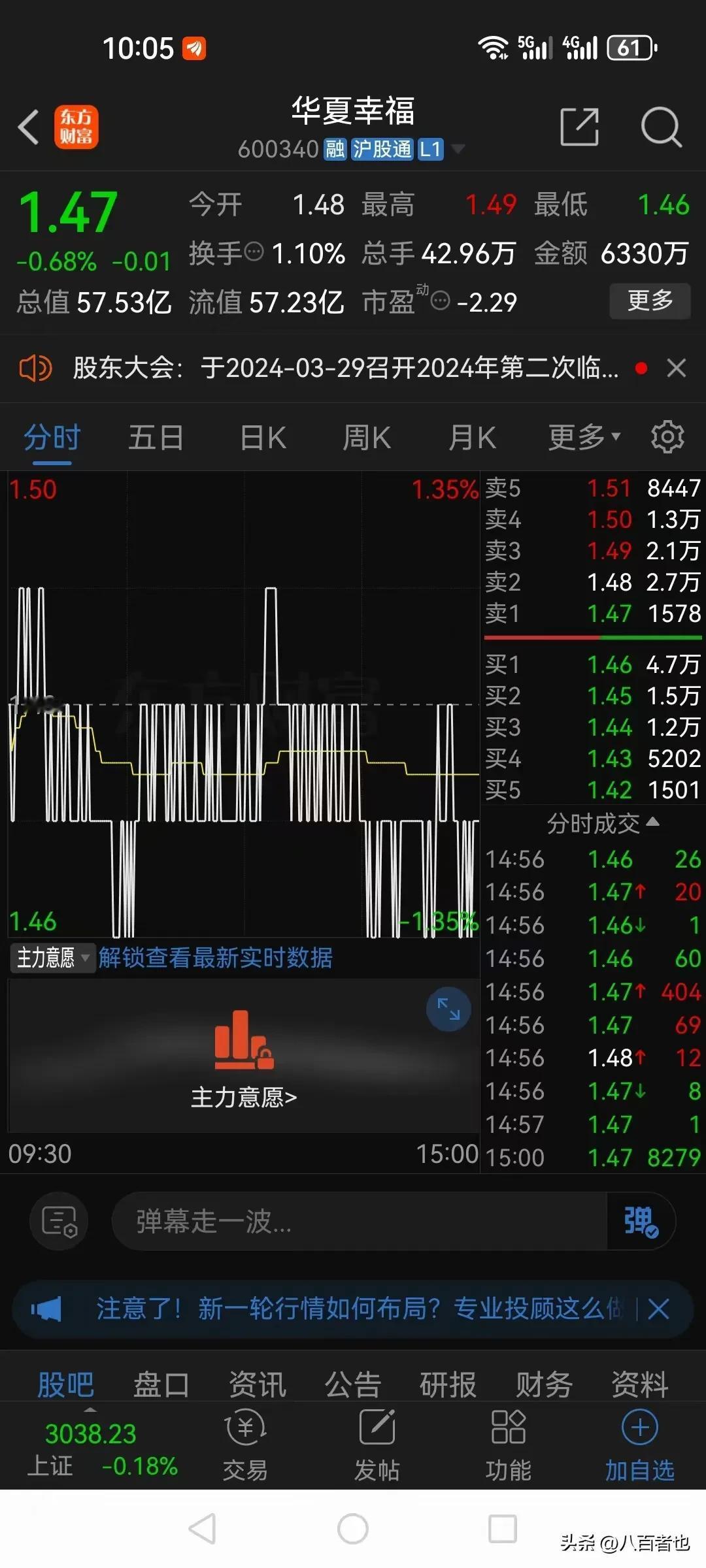Tap Android recent apps square
The height and width of the screenshot is (1568, 706).
pyautogui.click(x=503, y=1529)
